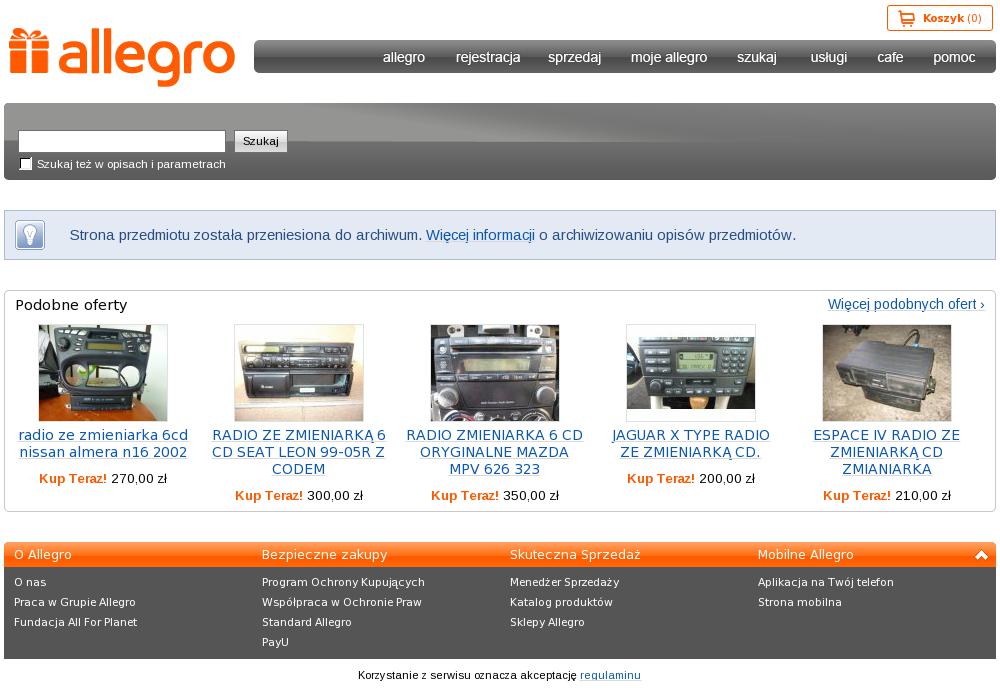The height and width of the screenshot is (695, 1000).
Task: Open the 'moje allegro' menu item
Action: click(669, 57)
